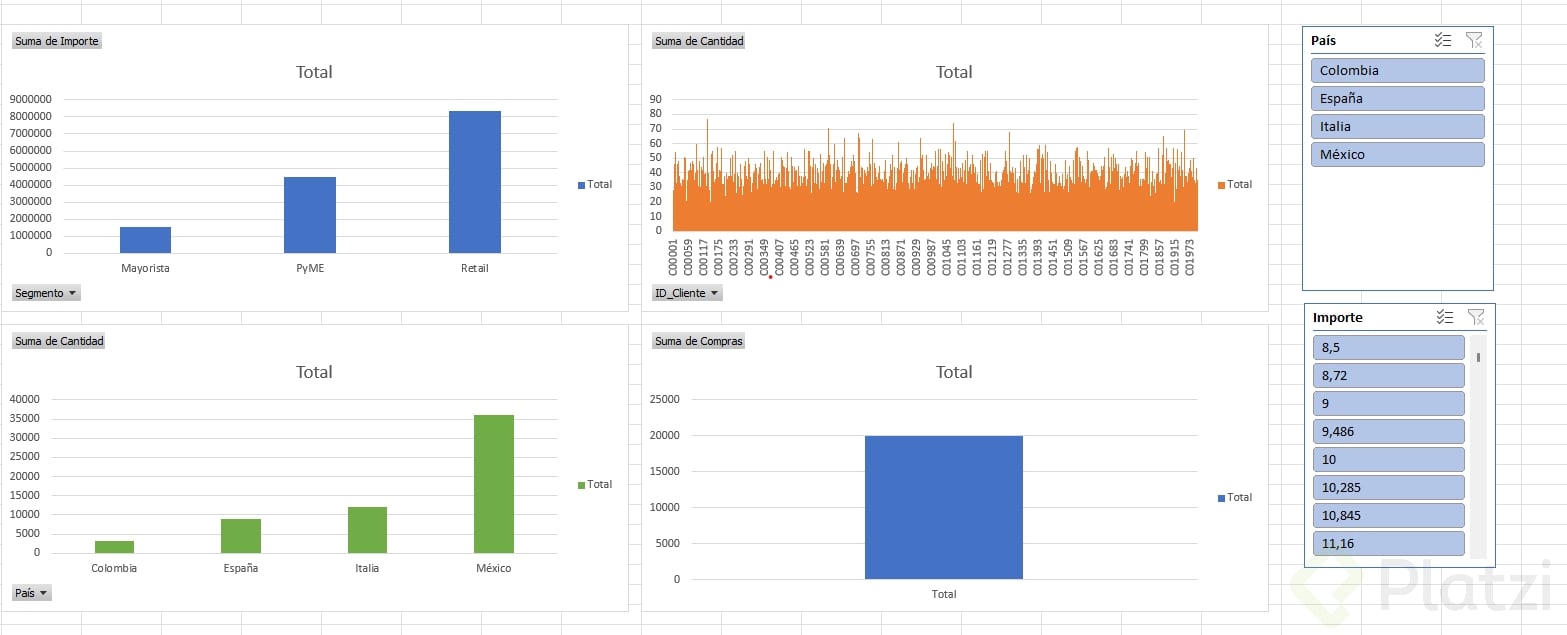Select 10 in Importe slicer
The image size is (1567, 635).
(1388, 459)
